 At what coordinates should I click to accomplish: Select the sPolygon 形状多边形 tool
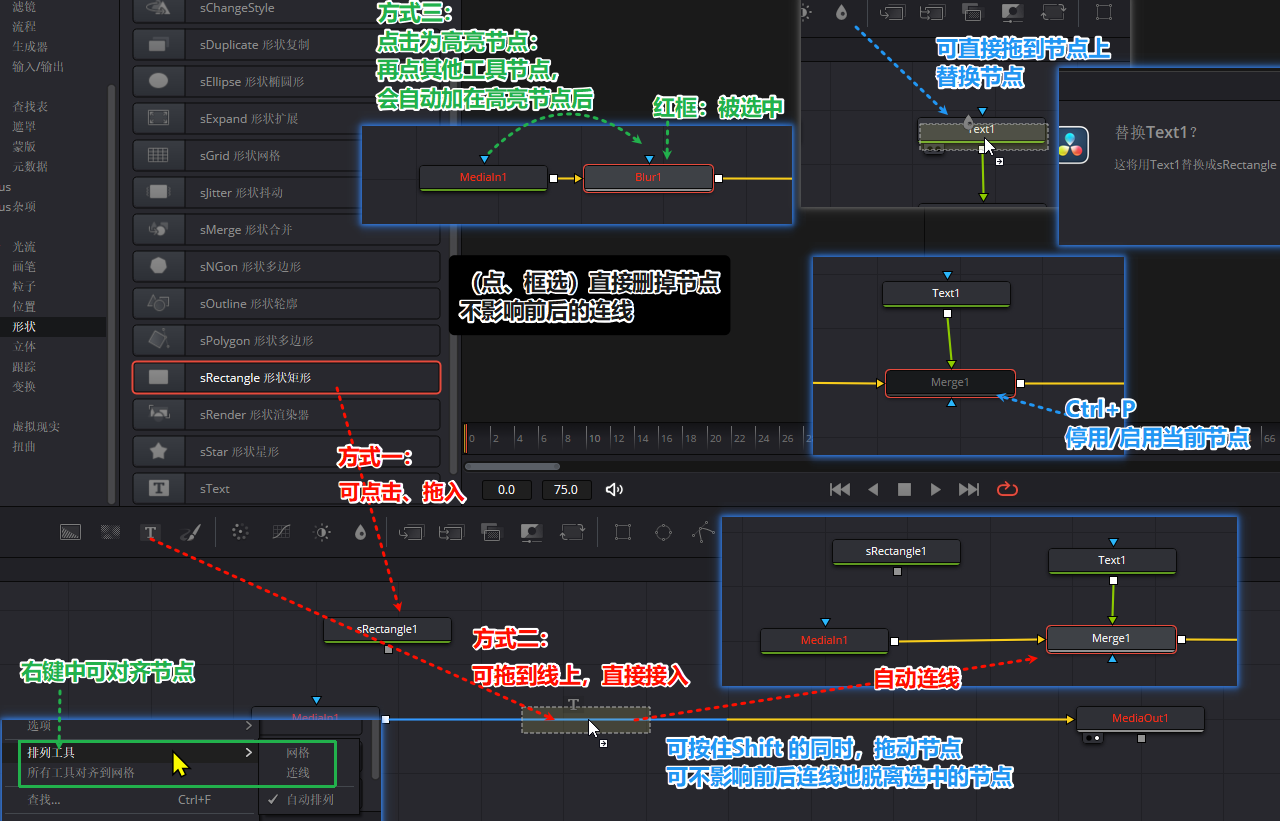tap(286, 341)
